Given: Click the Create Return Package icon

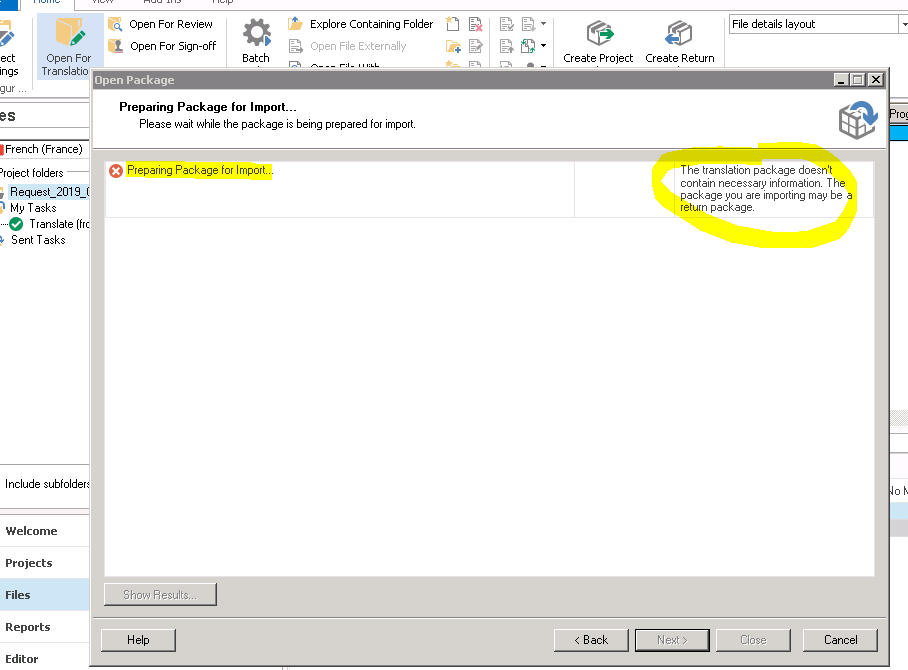Looking at the screenshot, I should (x=680, y=34).
